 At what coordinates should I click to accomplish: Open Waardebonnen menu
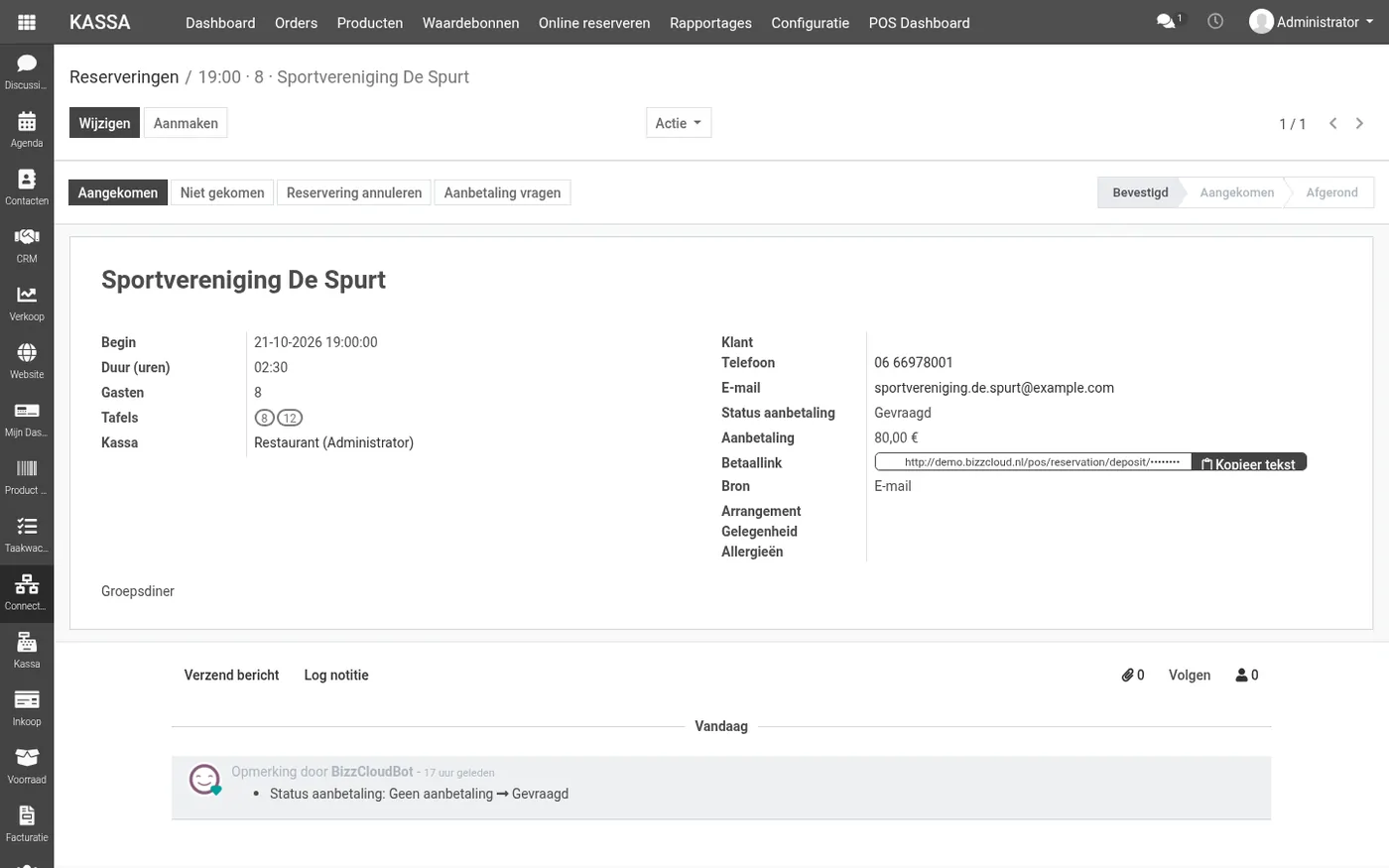pos(470,23)
